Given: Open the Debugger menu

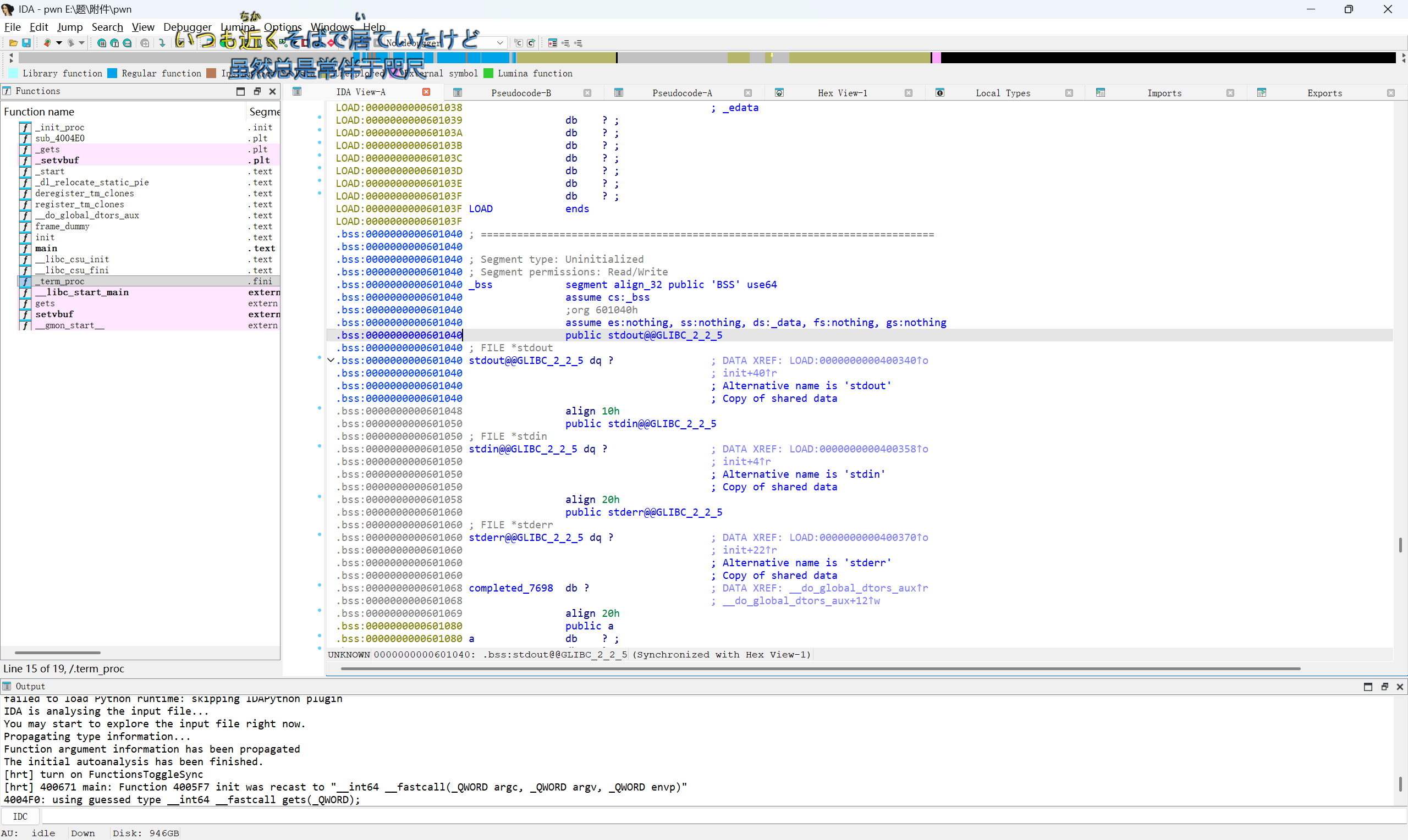Looking at the screenshot, I should tap(187, 26).
